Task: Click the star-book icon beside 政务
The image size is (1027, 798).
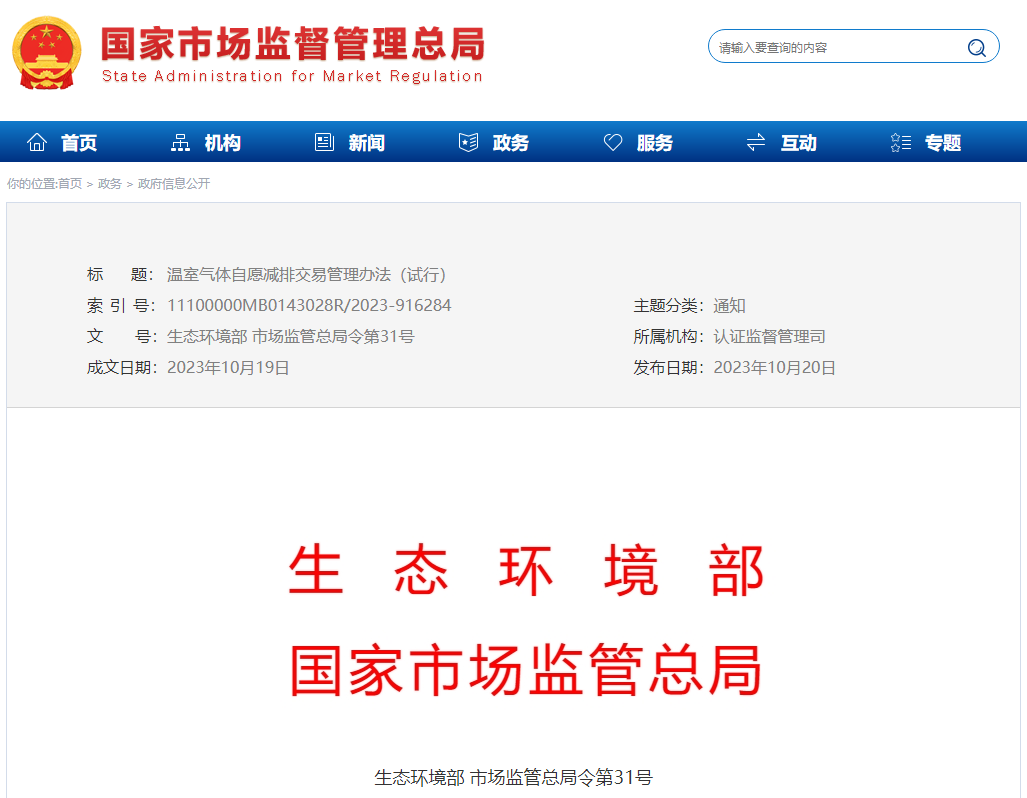Action: (x=468, y=142)
